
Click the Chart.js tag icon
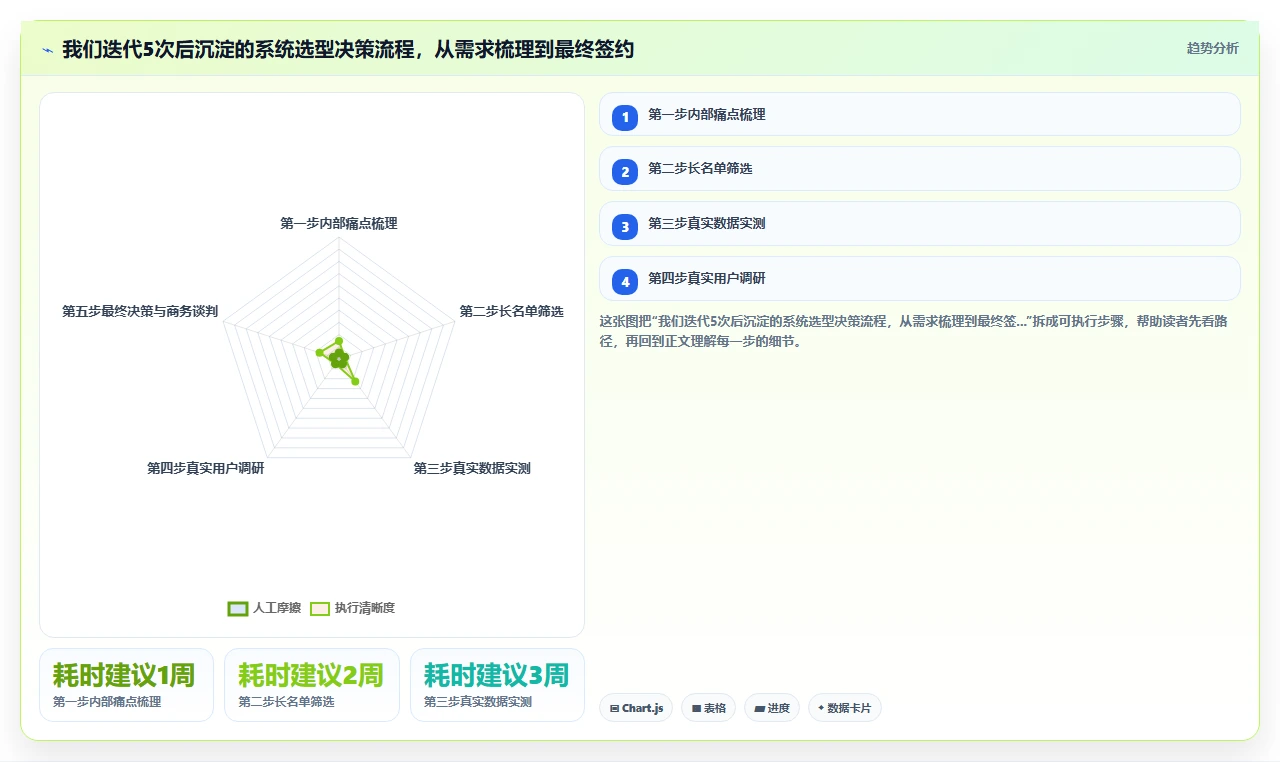pos(614,708)
